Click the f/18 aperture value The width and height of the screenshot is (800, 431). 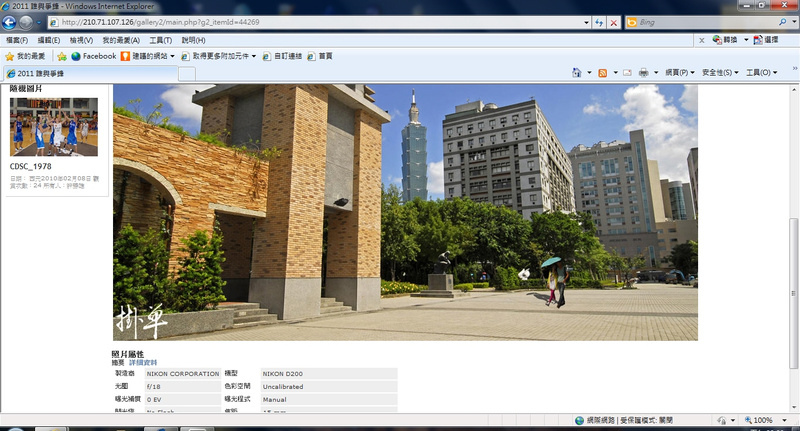pos(183,387)
